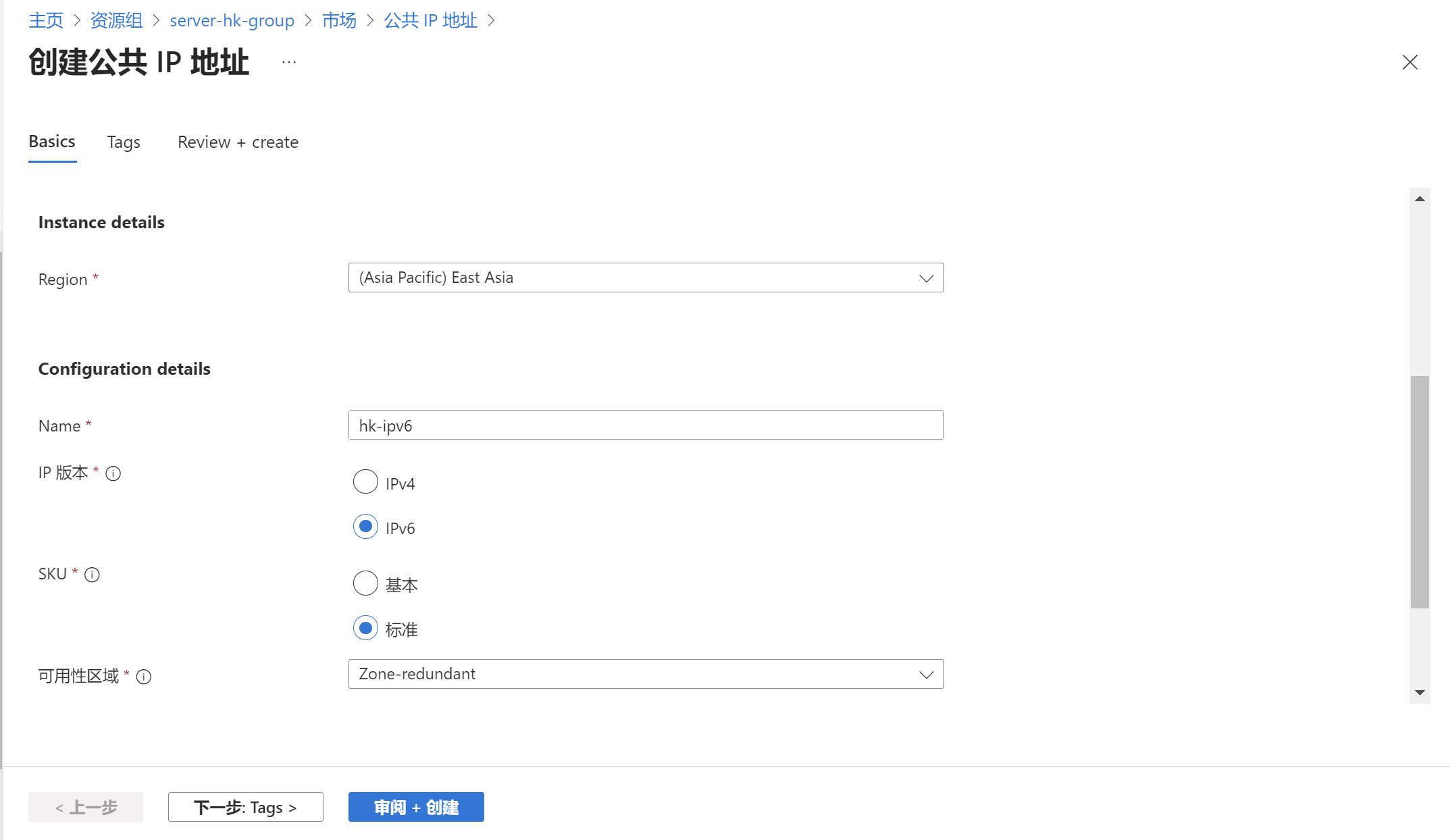Navigate to server-hk-group breadcrumb

coord(232,21)
